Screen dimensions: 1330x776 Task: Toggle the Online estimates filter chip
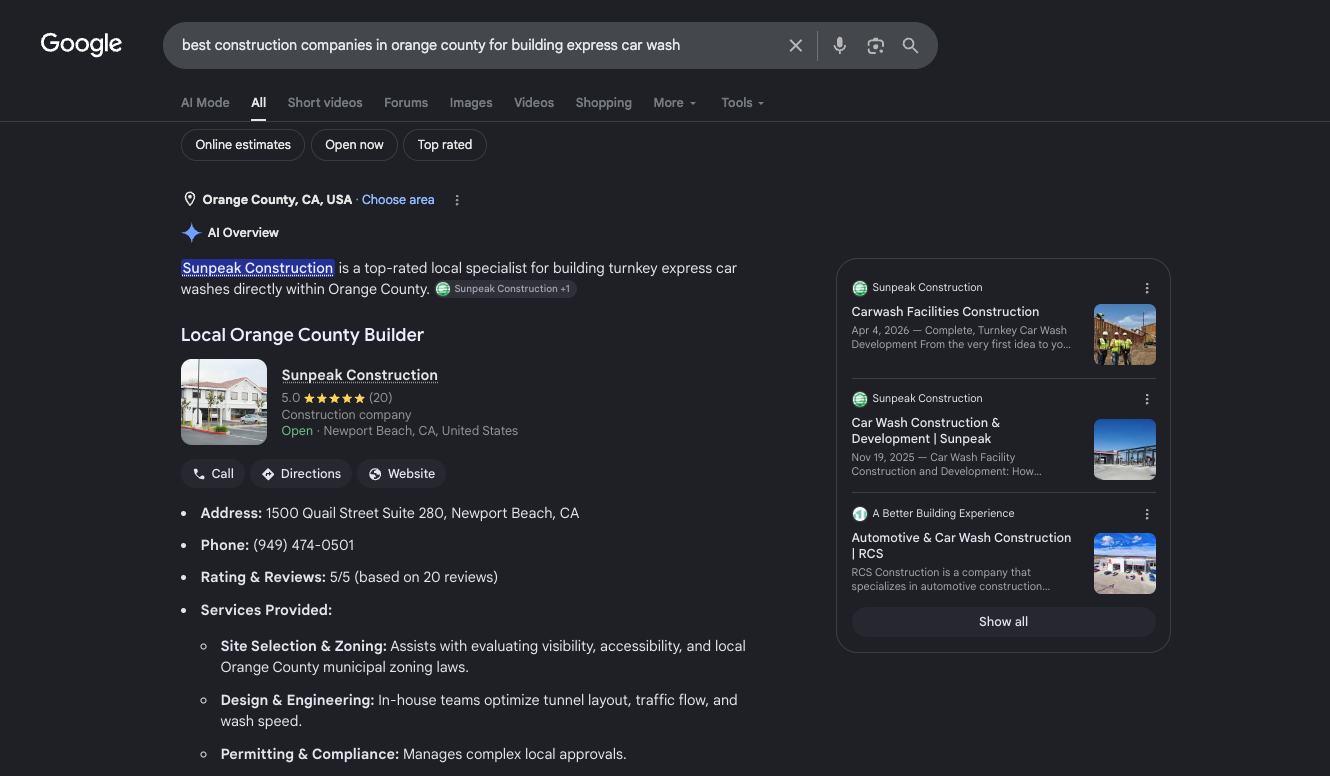243,145
